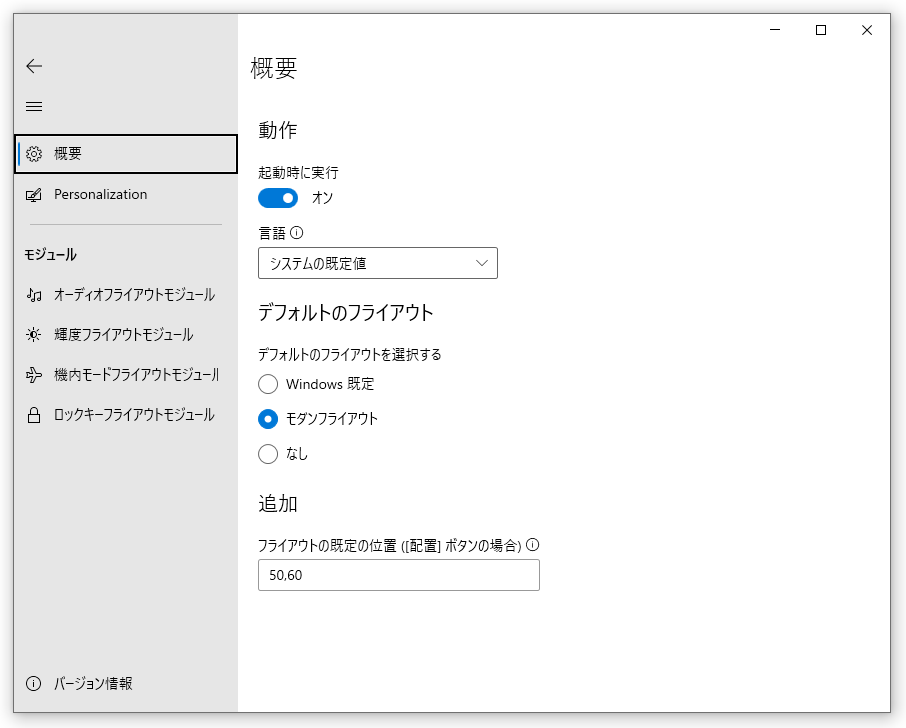This screenshot has height=728, width=906.
Task: Open 輝度フライアウトモジュール settings
Action: (126, 335)
